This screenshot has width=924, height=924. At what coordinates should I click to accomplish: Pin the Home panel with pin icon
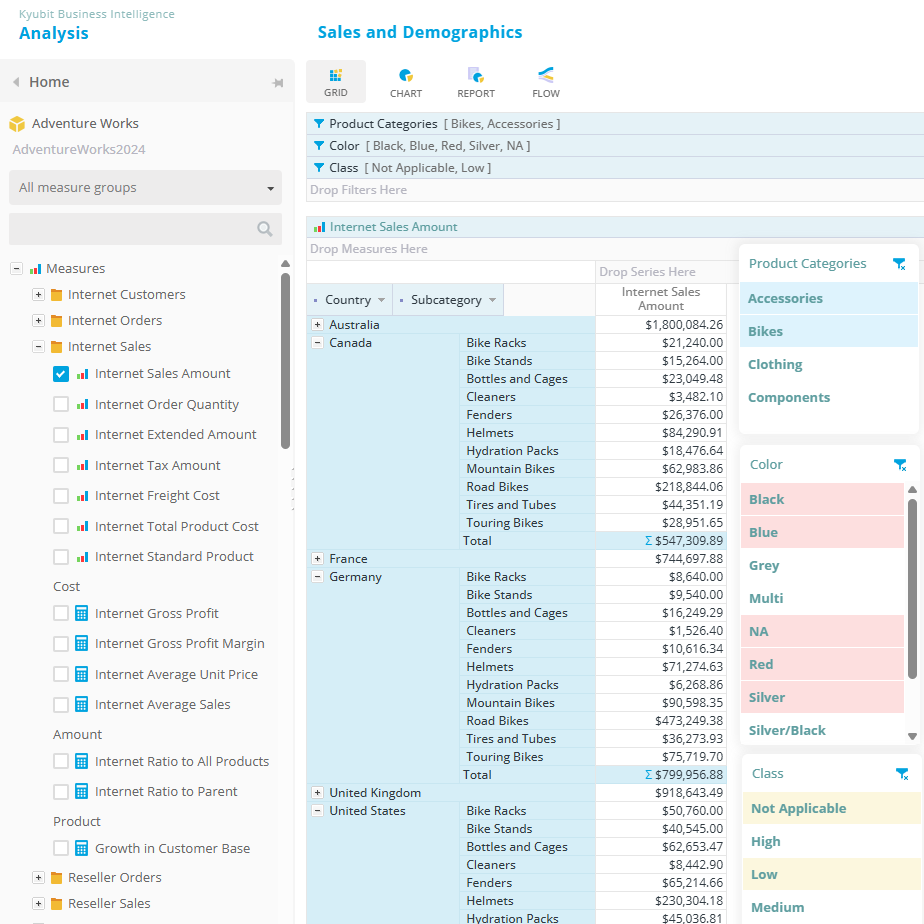pos(278,83)
